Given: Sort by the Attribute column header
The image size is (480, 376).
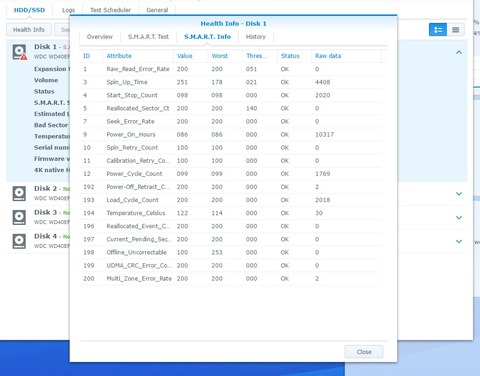Looking at the screenshot, I should pyautogui.click(x=138, y=56).
